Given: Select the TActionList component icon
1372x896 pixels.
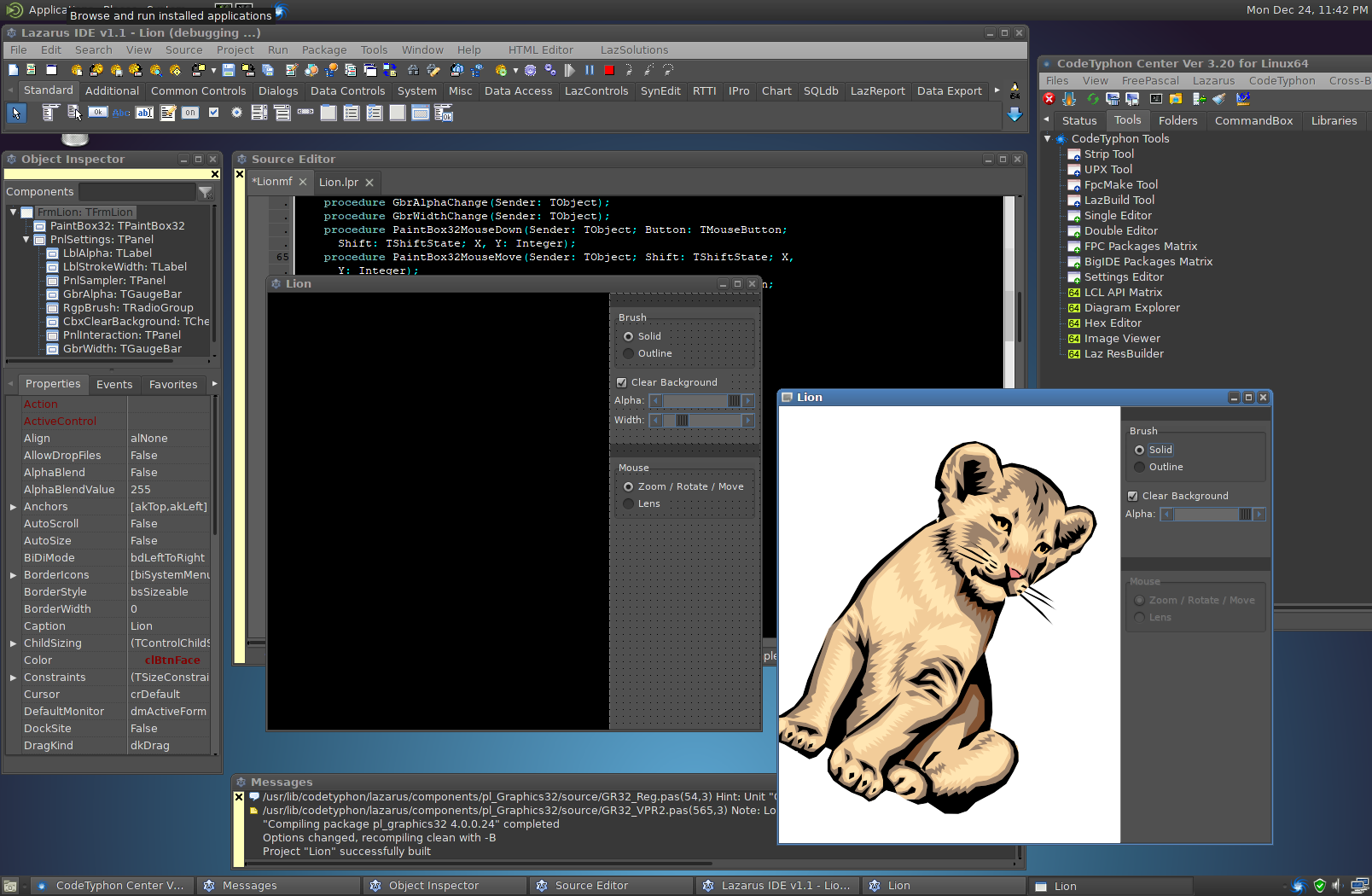Looking at the screenshot, I should coord(444,113).
